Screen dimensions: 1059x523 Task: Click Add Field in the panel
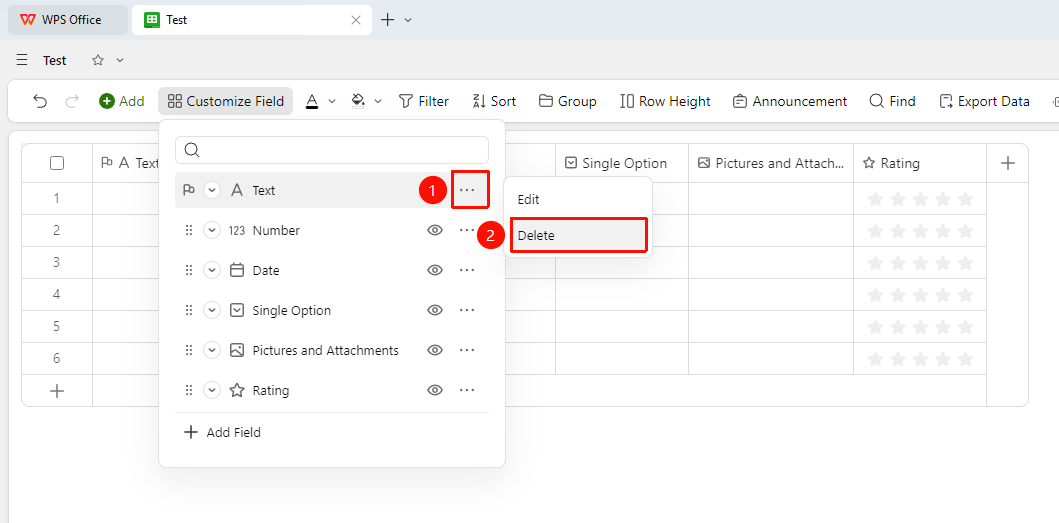pyautogui.click(x=222, y=432)
